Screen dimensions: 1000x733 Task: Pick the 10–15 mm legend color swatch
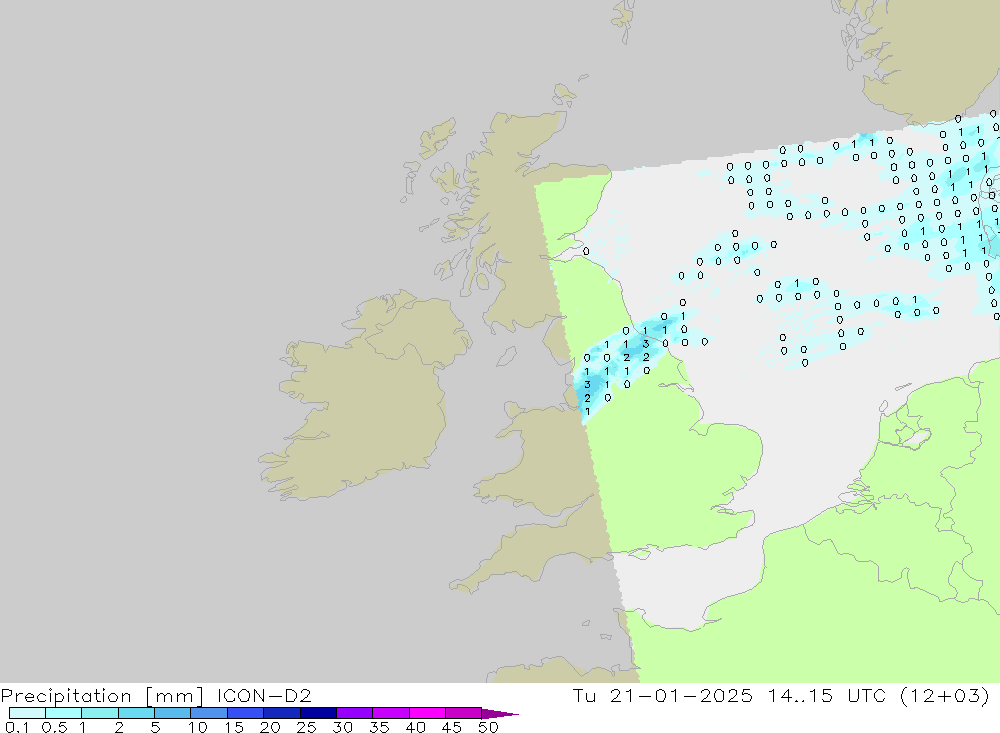pyautogui.click(x=209, y=713)
